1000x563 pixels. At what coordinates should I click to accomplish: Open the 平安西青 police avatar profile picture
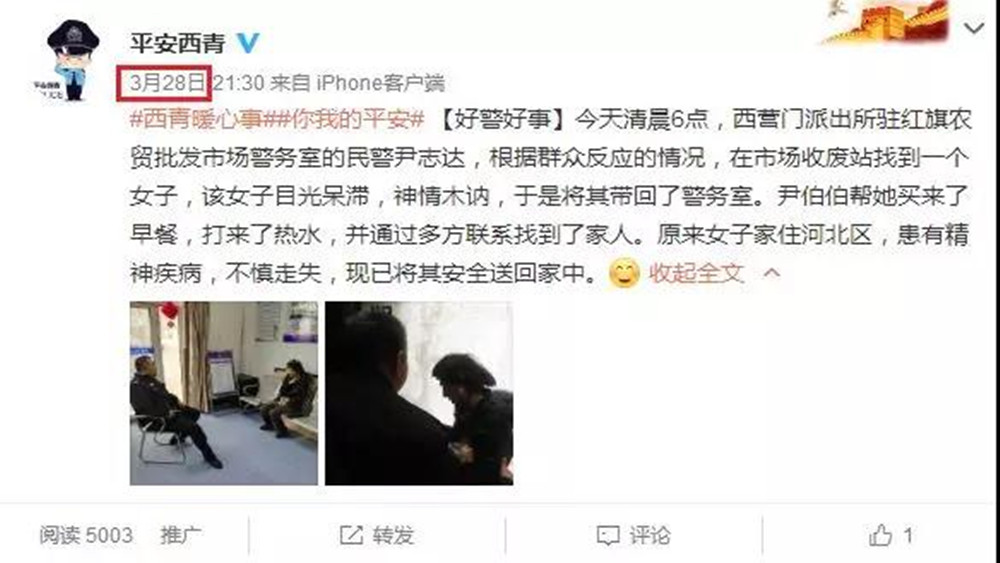pos(72,59)
